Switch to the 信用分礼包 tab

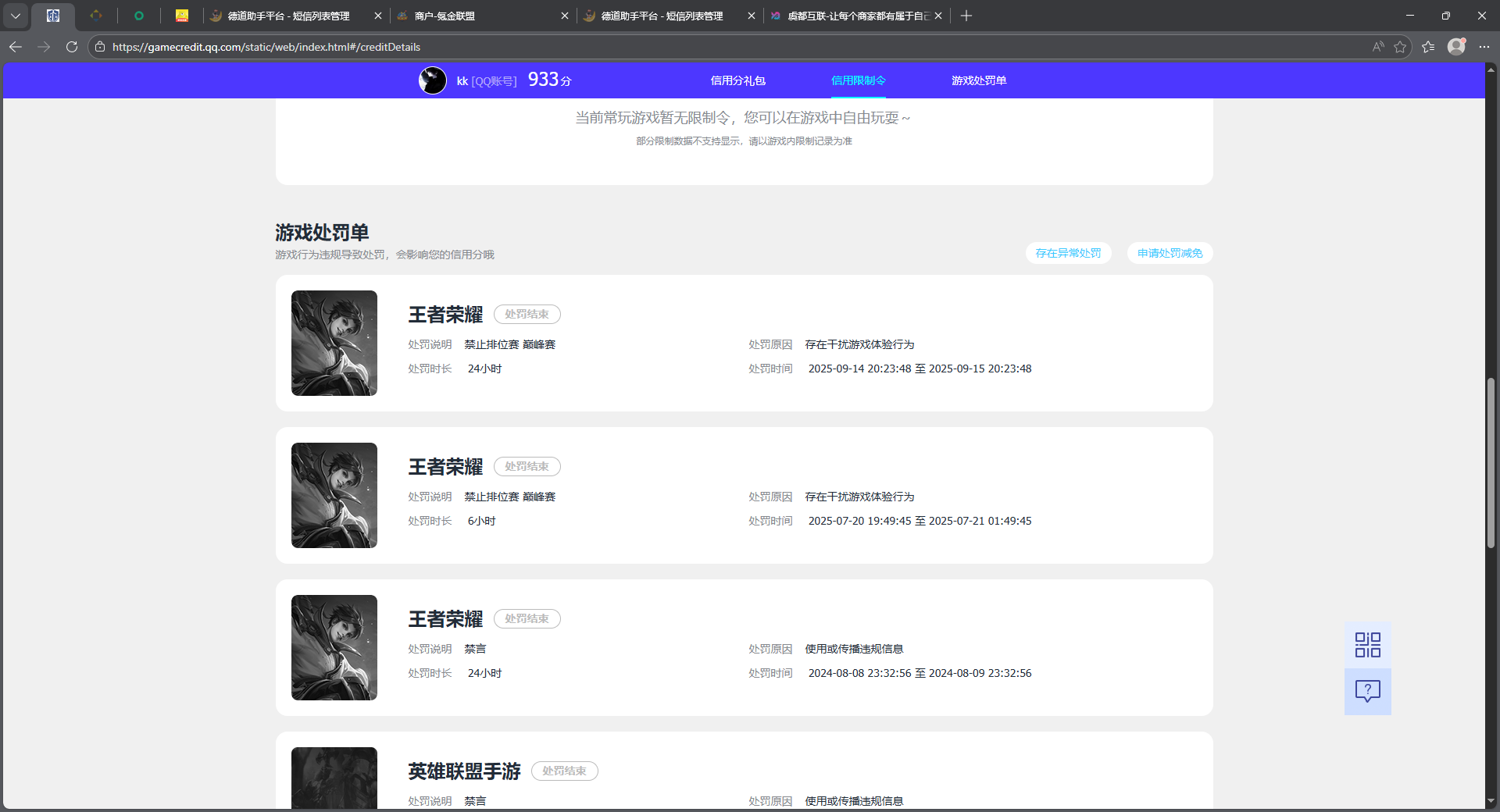point(737,80)
